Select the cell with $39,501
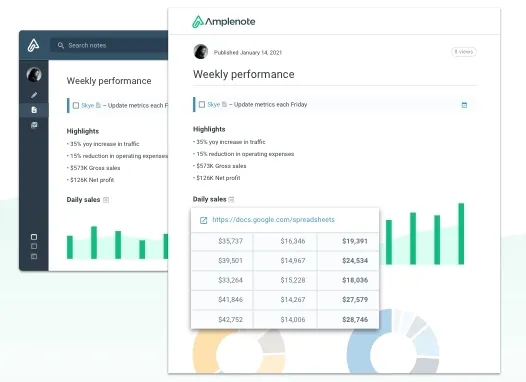526x382 pixels. click(x=222, y=261)
